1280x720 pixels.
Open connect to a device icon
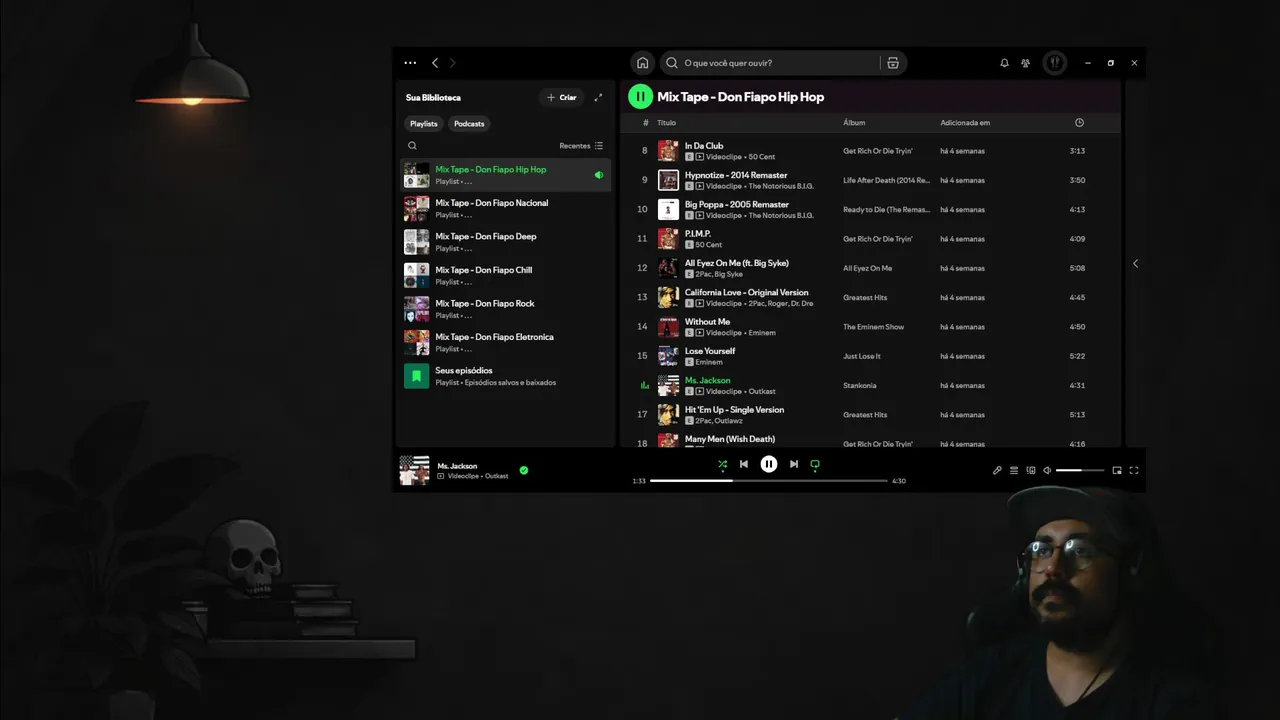coord(1031,470)
